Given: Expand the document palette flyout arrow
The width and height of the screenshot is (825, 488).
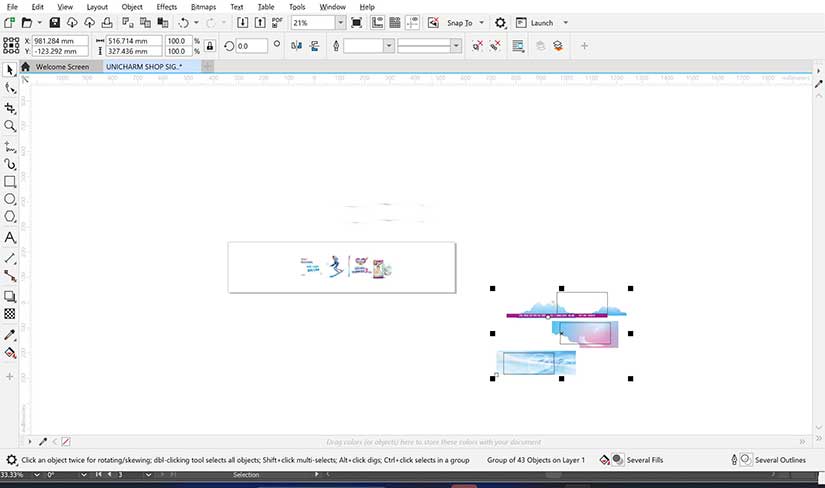Looking at the screenshot, I should point(29,442).
